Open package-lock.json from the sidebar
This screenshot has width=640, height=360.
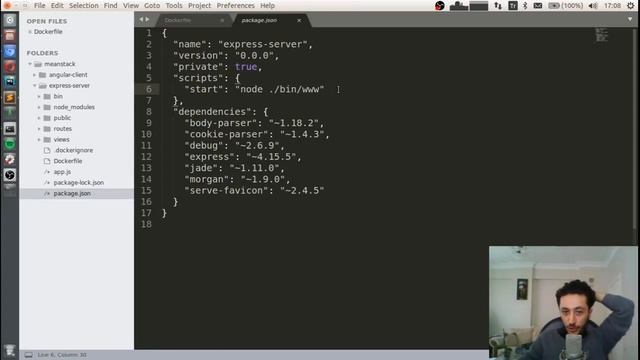click(79, 182)
